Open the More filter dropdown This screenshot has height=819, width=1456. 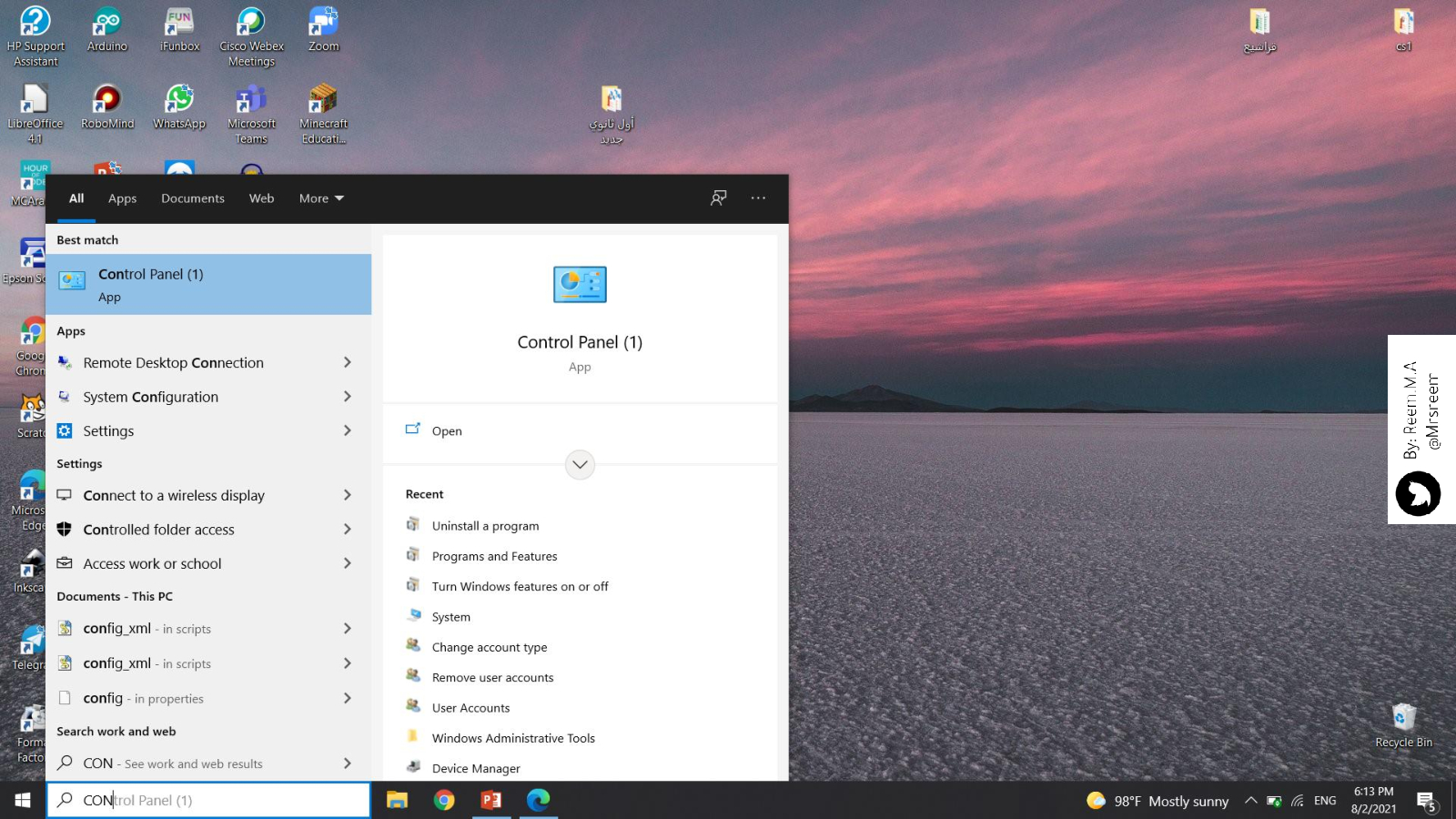tap(321, 198)
